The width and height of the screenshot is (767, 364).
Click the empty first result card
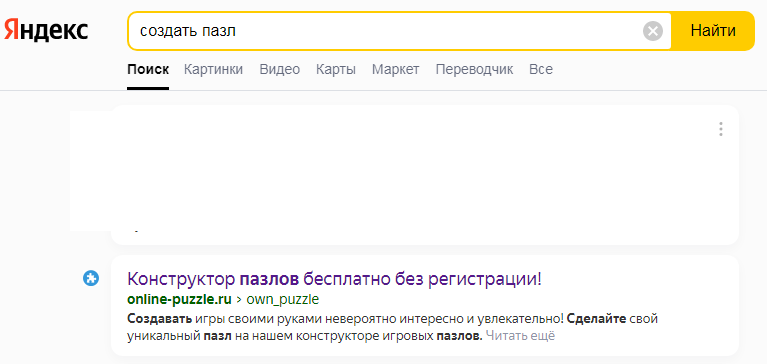pyautogui.click(x=425, y=175)
